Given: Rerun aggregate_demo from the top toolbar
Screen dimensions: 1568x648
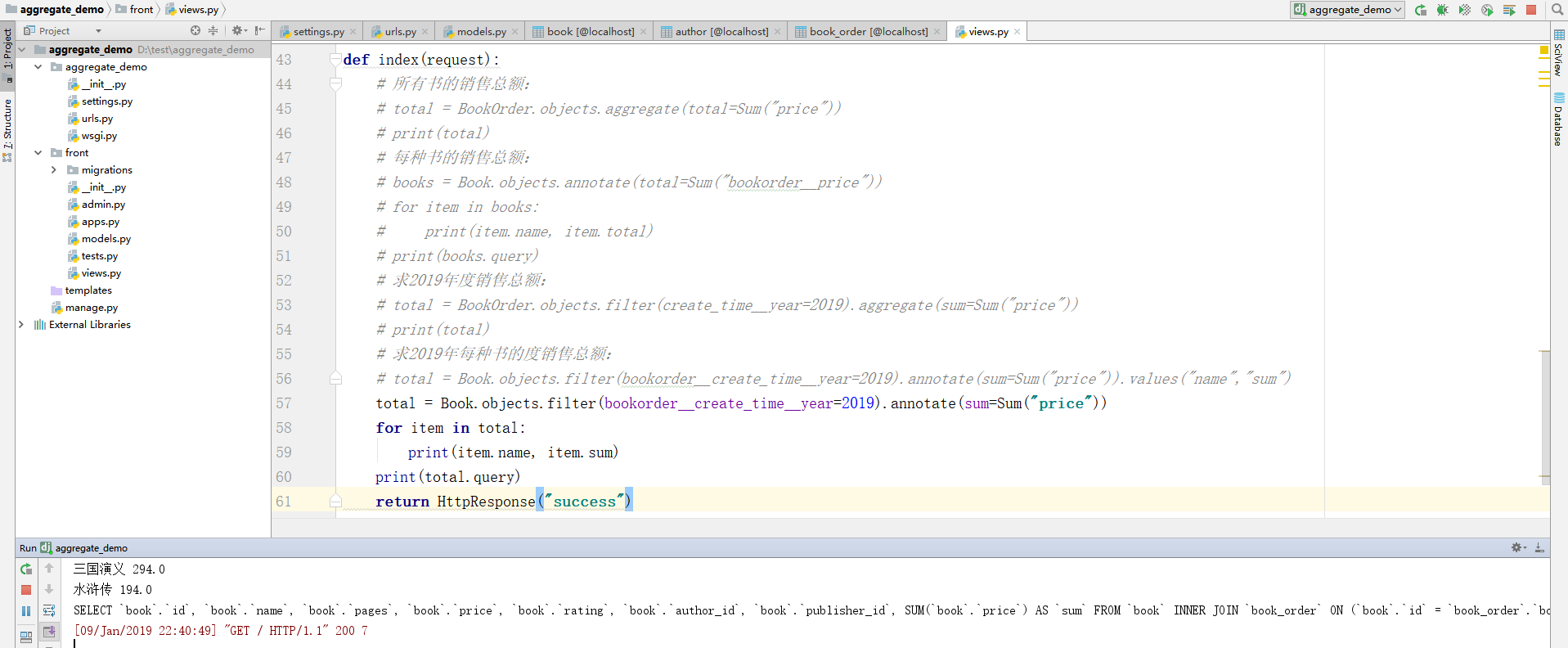Looking at the screenshot, I should (x=1421, y=10).
